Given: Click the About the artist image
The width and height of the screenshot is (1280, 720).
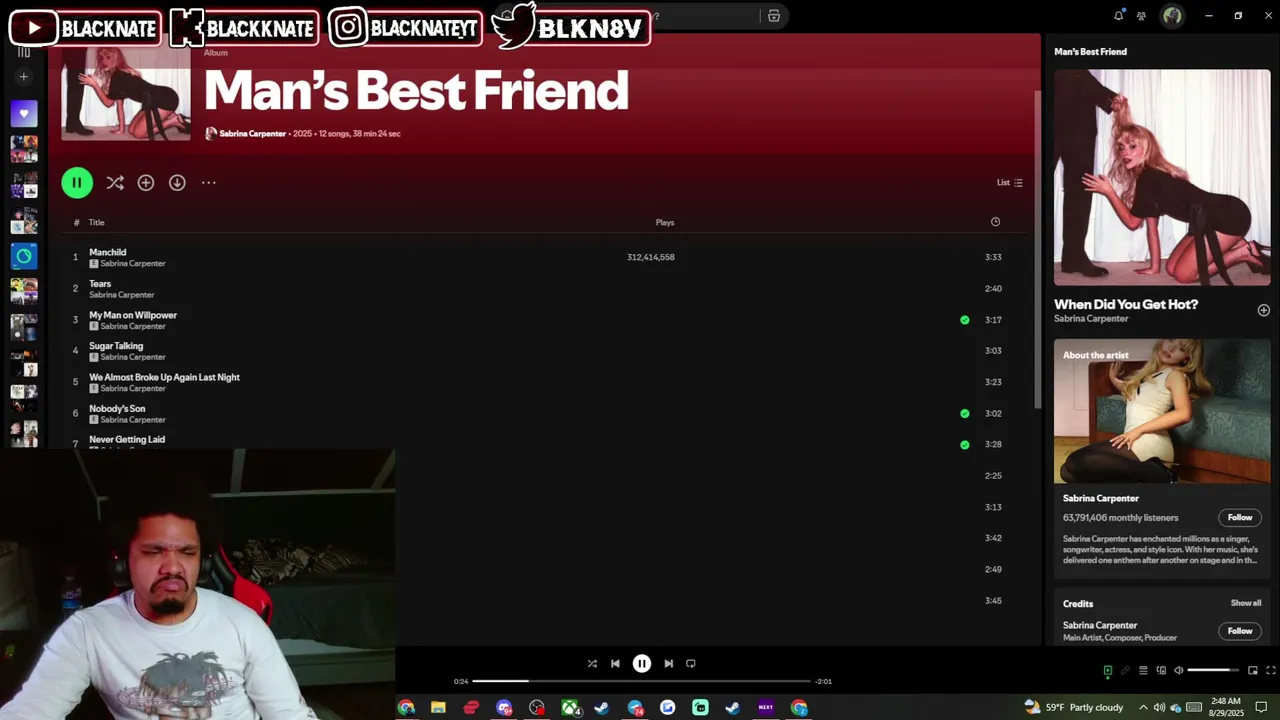Looking at the screenshot, I should click(x=1162, y=411).
